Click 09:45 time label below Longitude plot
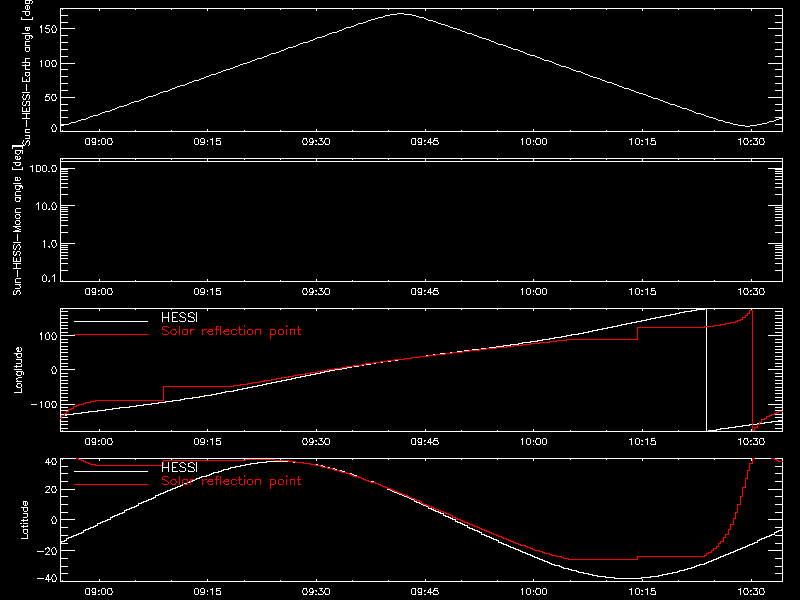 [x=424, y=442]
